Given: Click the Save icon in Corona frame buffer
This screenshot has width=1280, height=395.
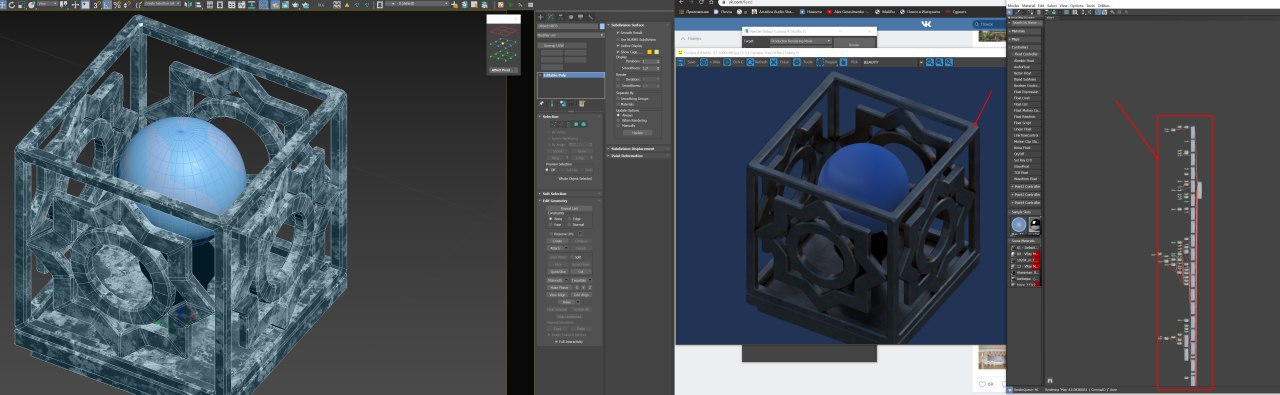Looking at the screenshot, I should (681, 62).
